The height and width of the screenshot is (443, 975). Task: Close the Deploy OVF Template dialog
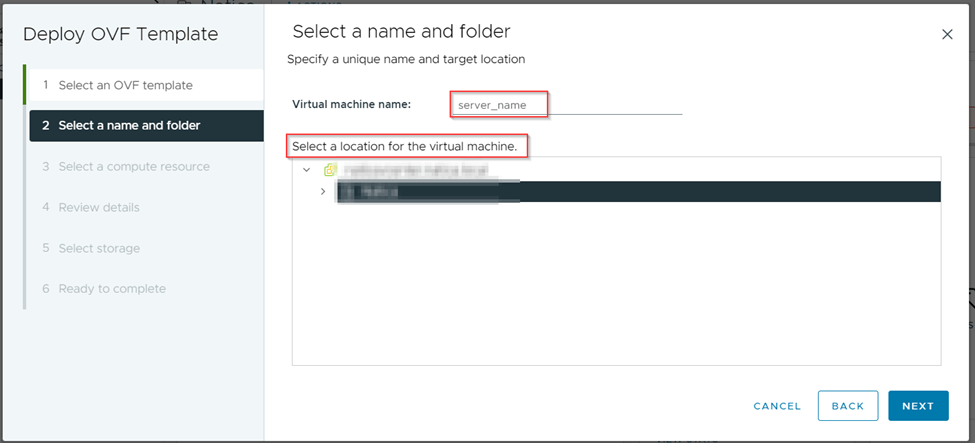[947, 35]
